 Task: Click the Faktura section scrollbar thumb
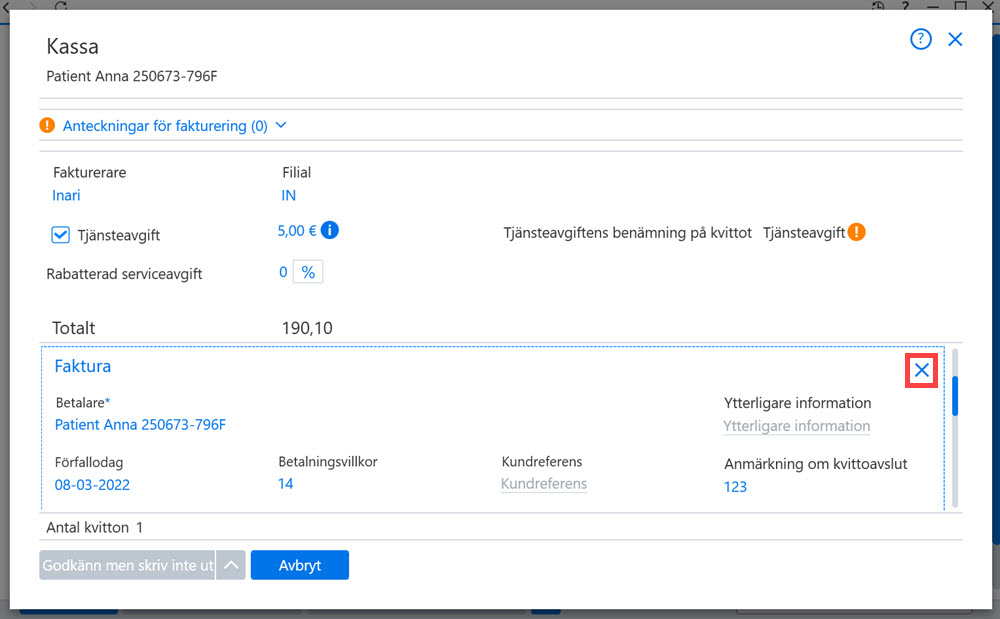pos(955,396)
